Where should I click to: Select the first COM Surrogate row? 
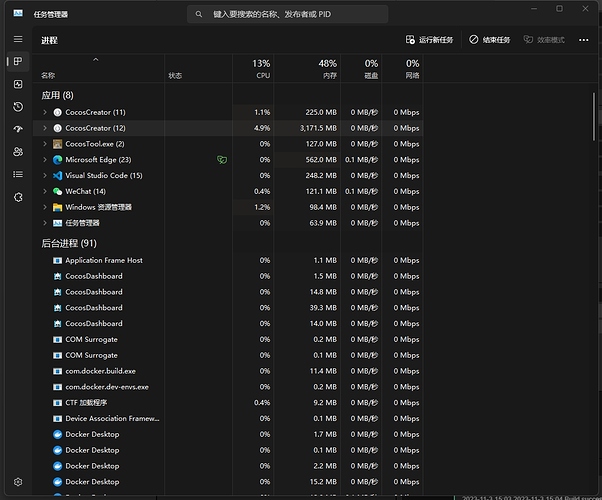228,339
